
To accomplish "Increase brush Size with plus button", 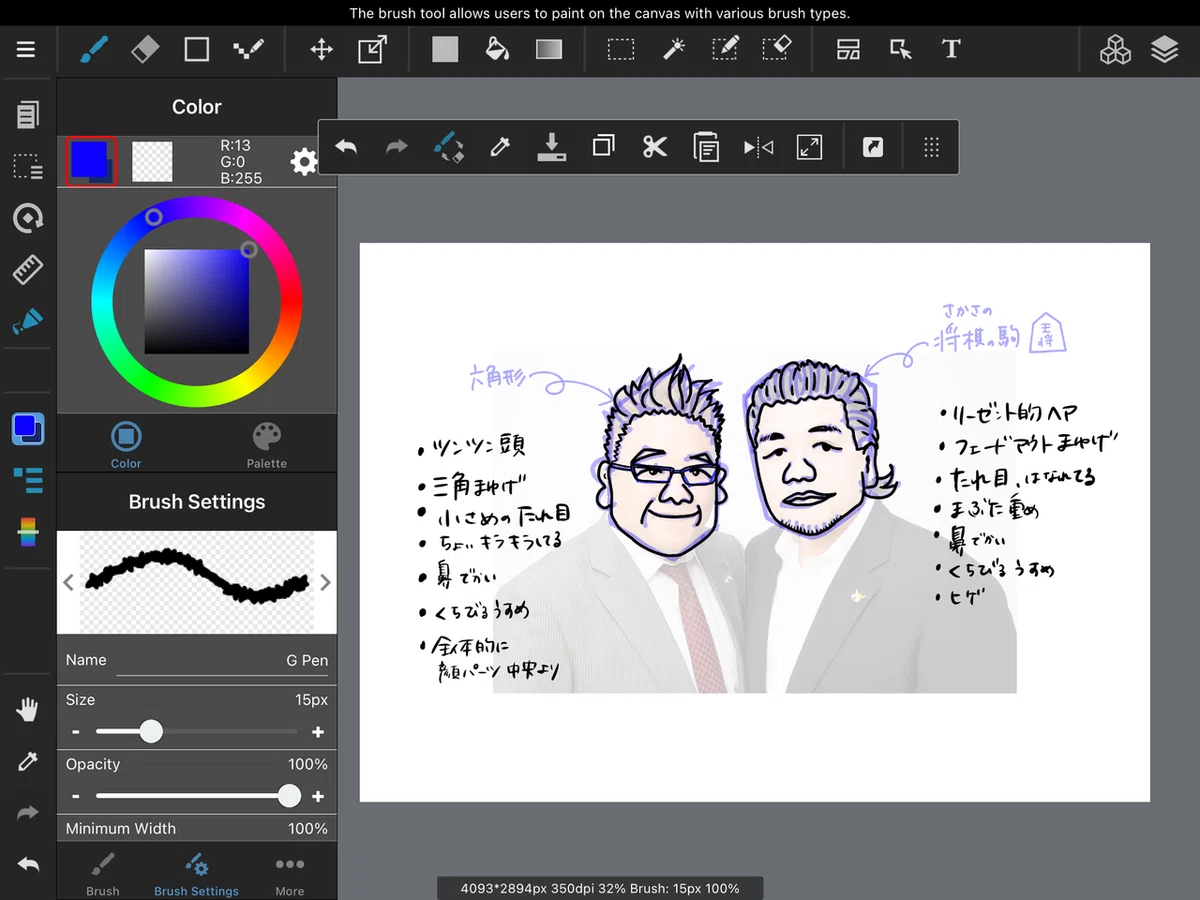I will coord(318,732).
